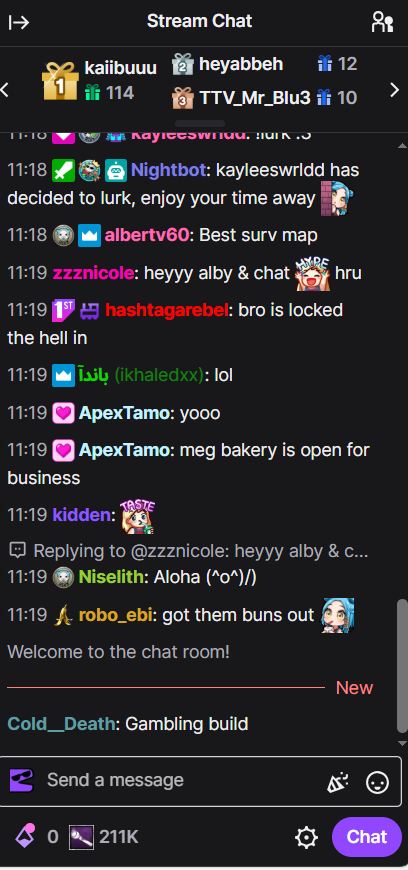Click the Send a message field

click(x=185, y=781)
